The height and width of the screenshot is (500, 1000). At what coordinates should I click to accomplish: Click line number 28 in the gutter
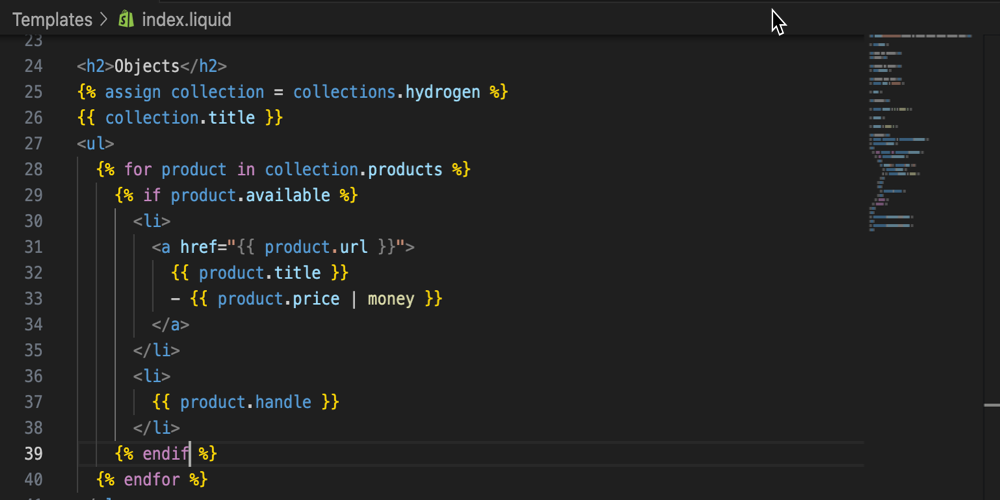point(33,170)
